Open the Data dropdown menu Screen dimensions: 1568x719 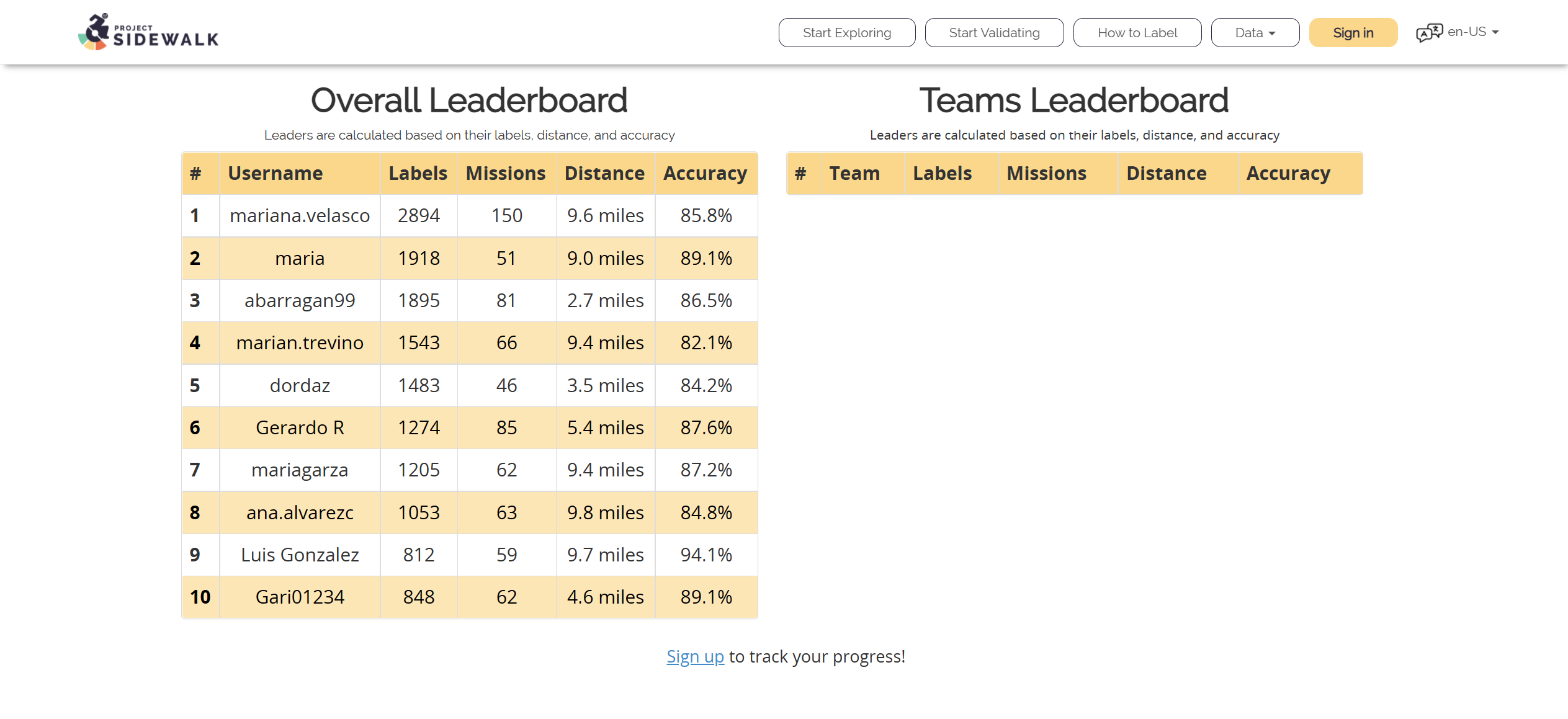point(1254,32)
